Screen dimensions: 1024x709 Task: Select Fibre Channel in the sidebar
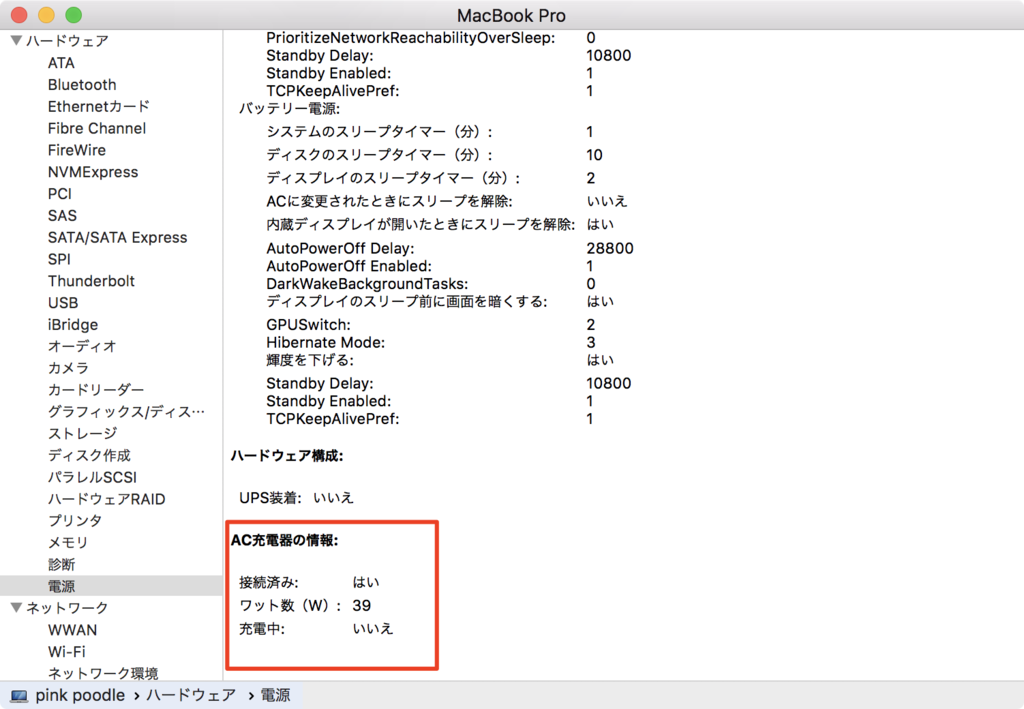97,128
